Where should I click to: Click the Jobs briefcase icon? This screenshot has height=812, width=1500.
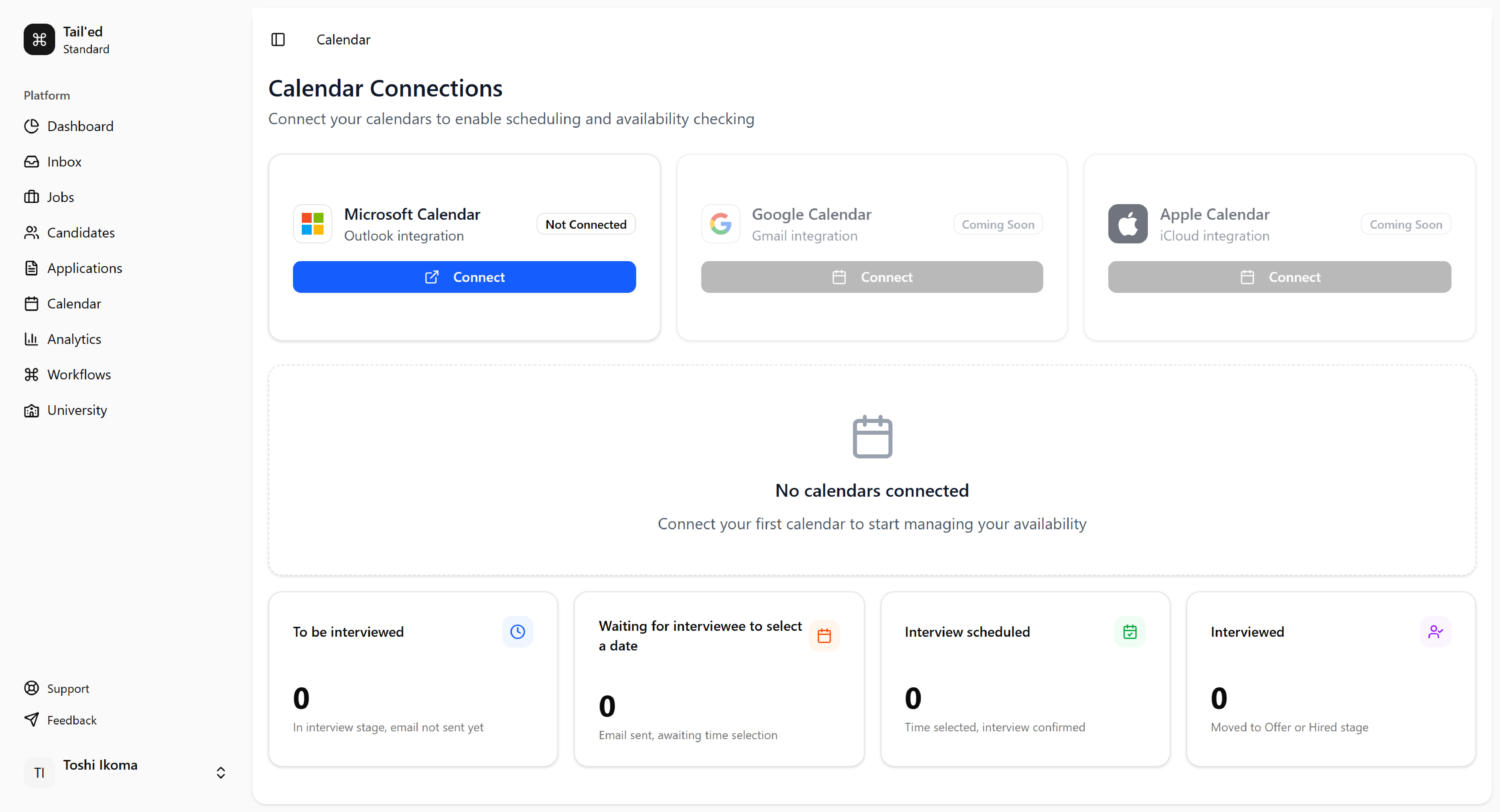(x=31, y=197)
